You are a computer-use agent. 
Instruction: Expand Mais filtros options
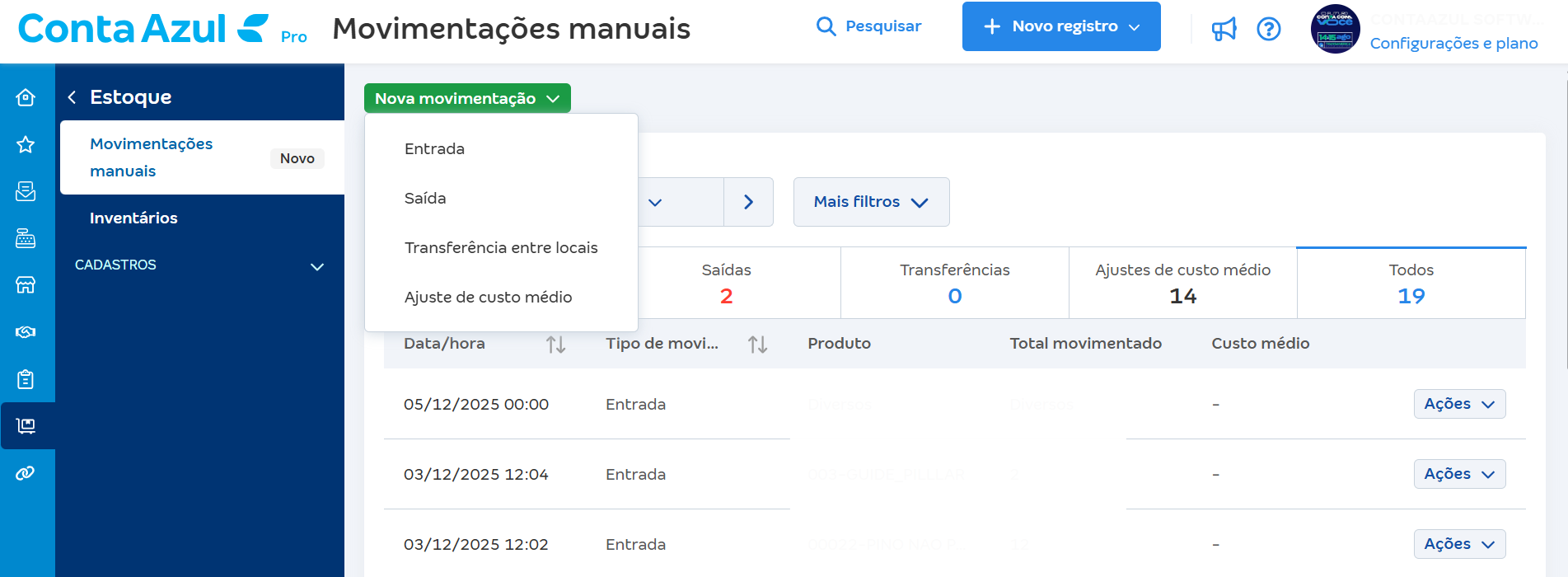(x=871, y=202)
